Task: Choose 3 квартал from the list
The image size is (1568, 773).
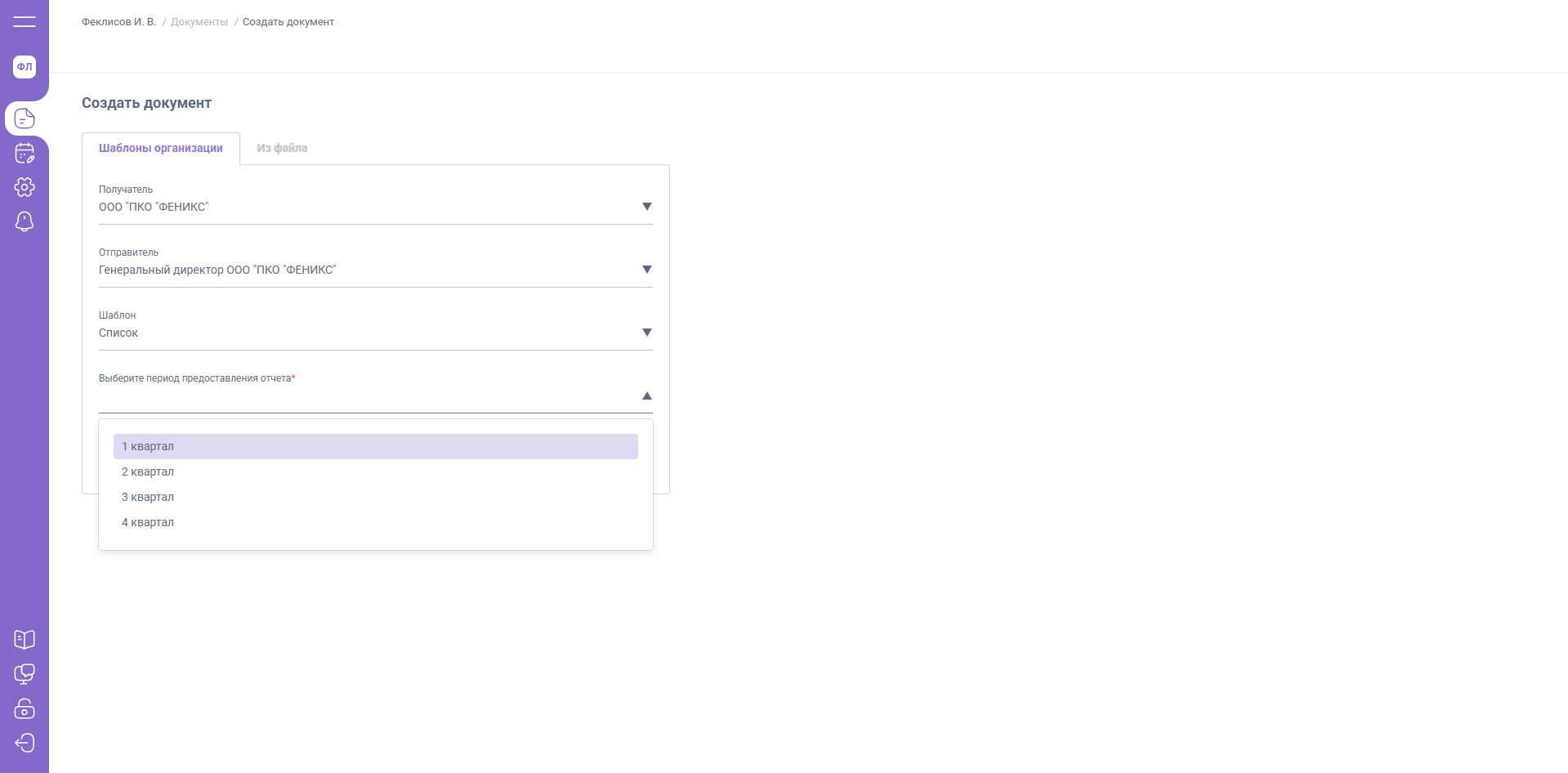Action: (x=148, y=497)
